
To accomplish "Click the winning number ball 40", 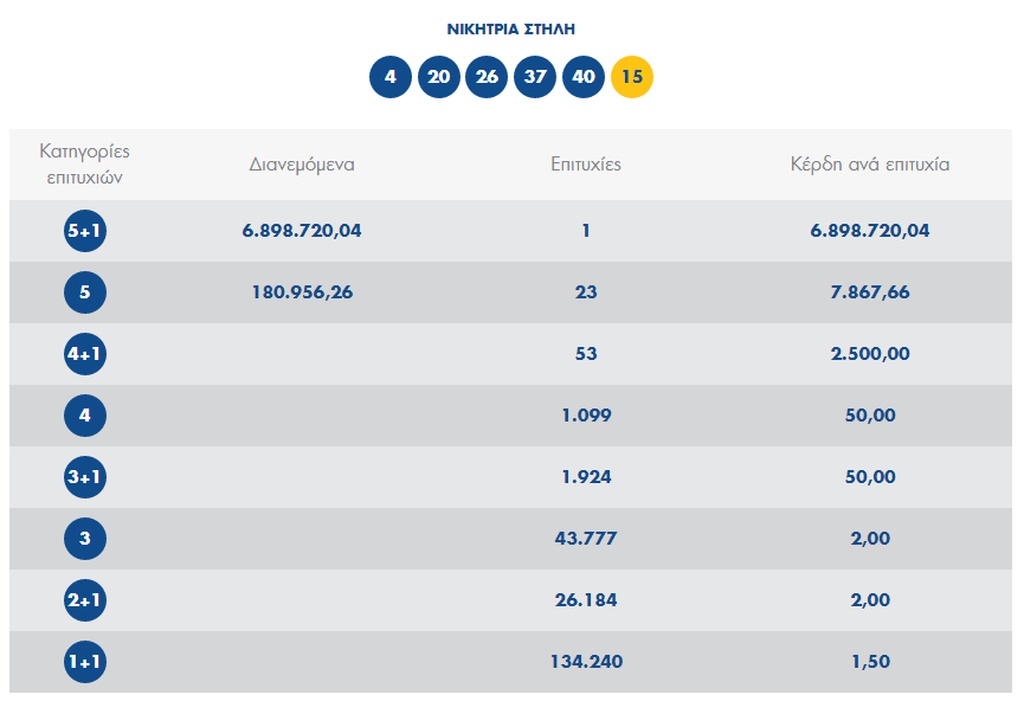I will [x=583, y=77].
